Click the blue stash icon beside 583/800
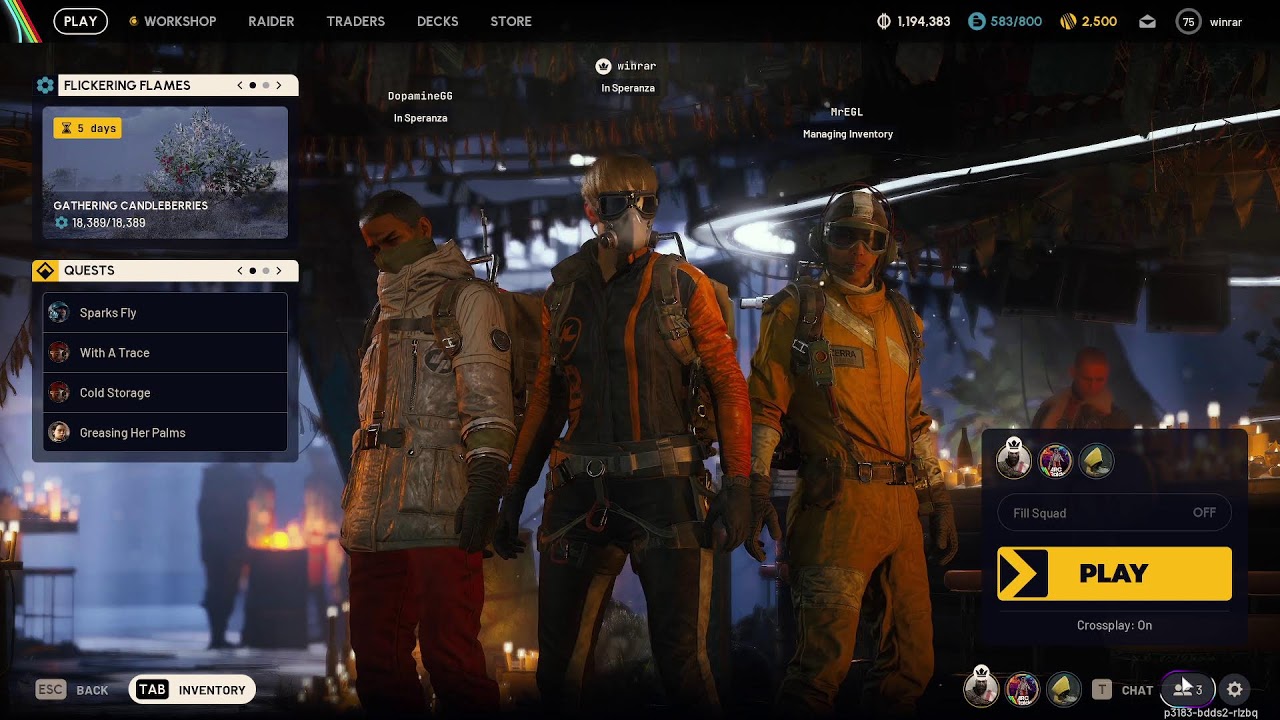This screenshot has height=720, width=1280. tap(977, 21)
